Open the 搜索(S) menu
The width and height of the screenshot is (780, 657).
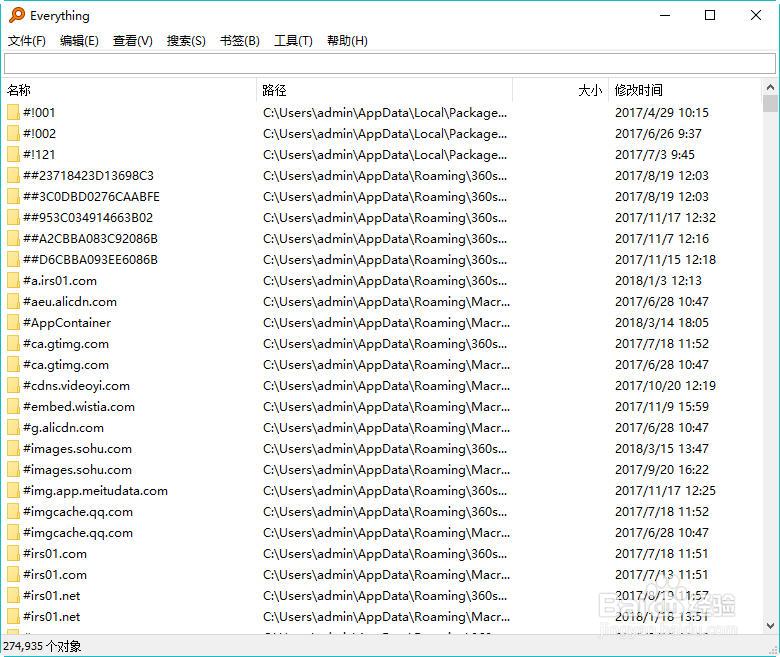click(x=186, y=41)
